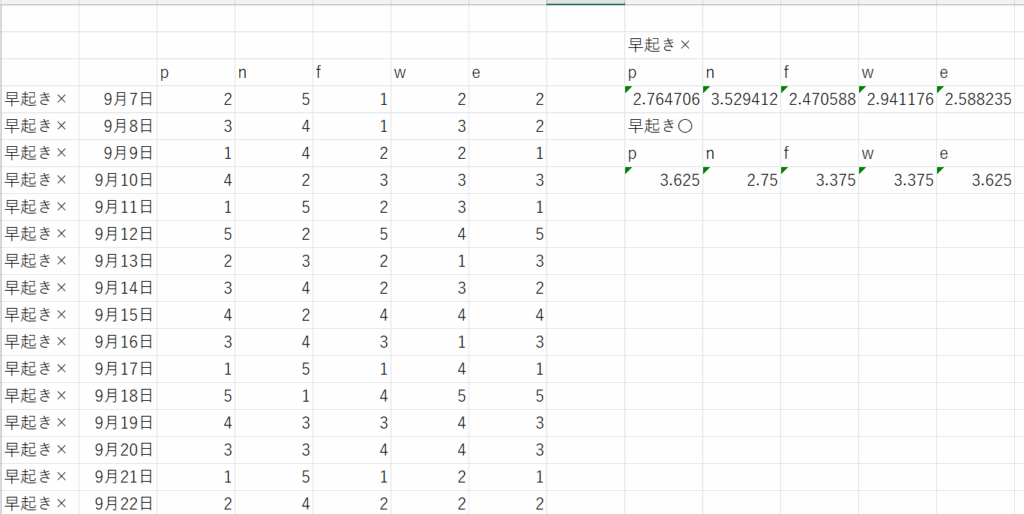The width and height of the screenshot is (1024, 514).
Task: Select the w header in the left table
Action: [430, 72]
